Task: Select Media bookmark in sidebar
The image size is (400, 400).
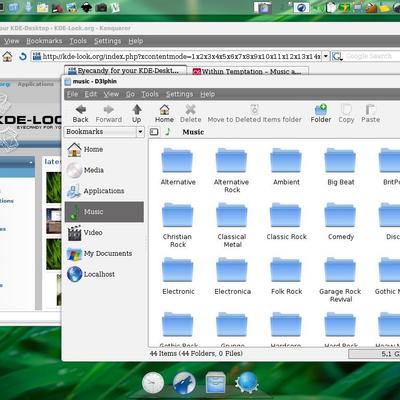Action: pyautogui.click(x=104, y=170)
